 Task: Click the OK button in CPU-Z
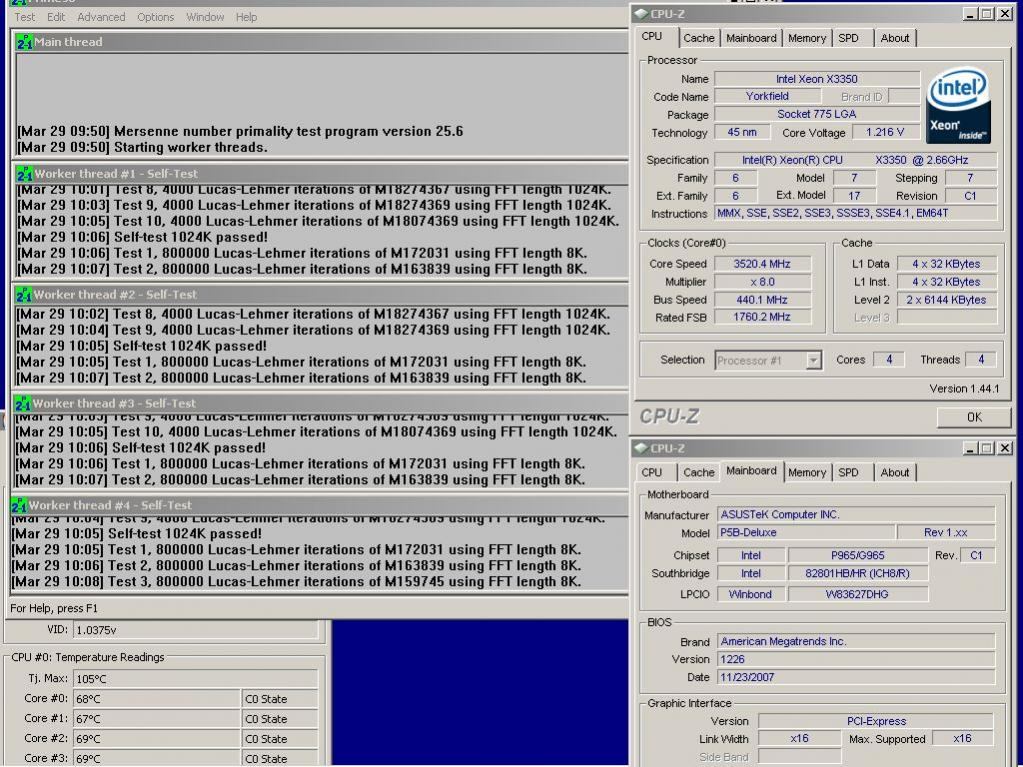(974, 417)
